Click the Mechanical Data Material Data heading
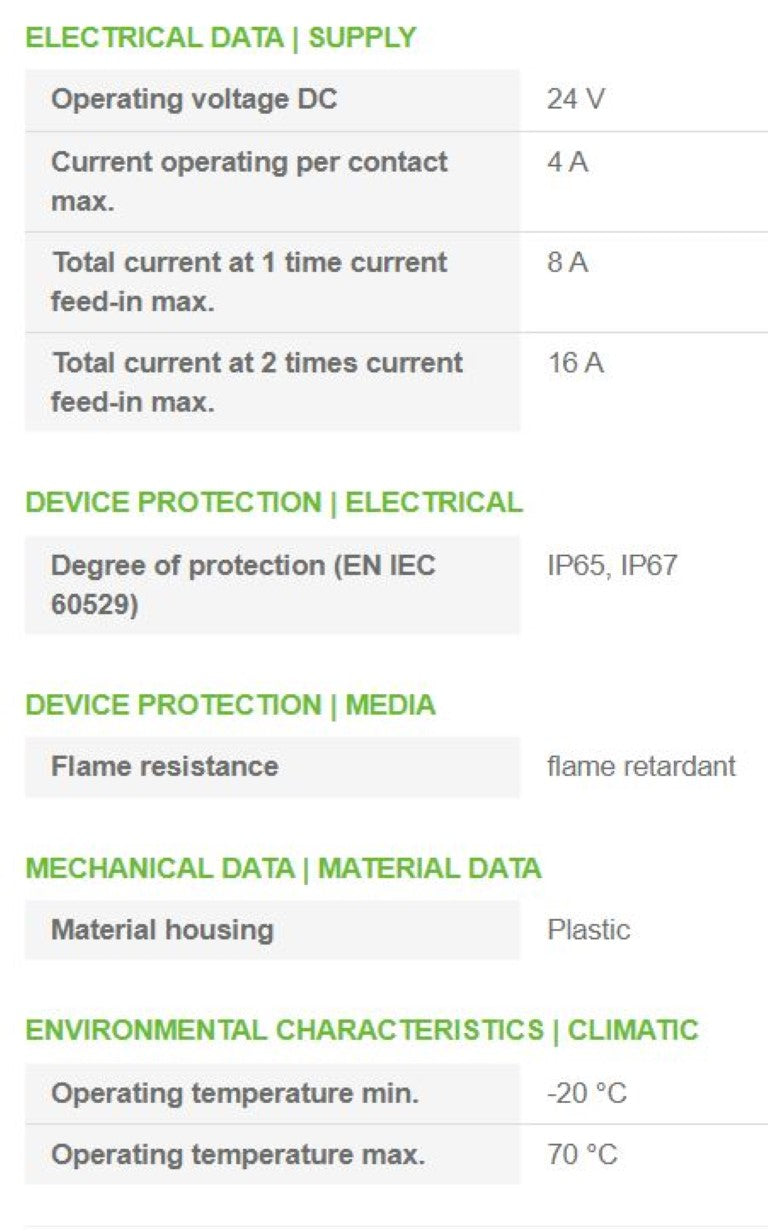The image size is (768, 1231). point(283,868)
